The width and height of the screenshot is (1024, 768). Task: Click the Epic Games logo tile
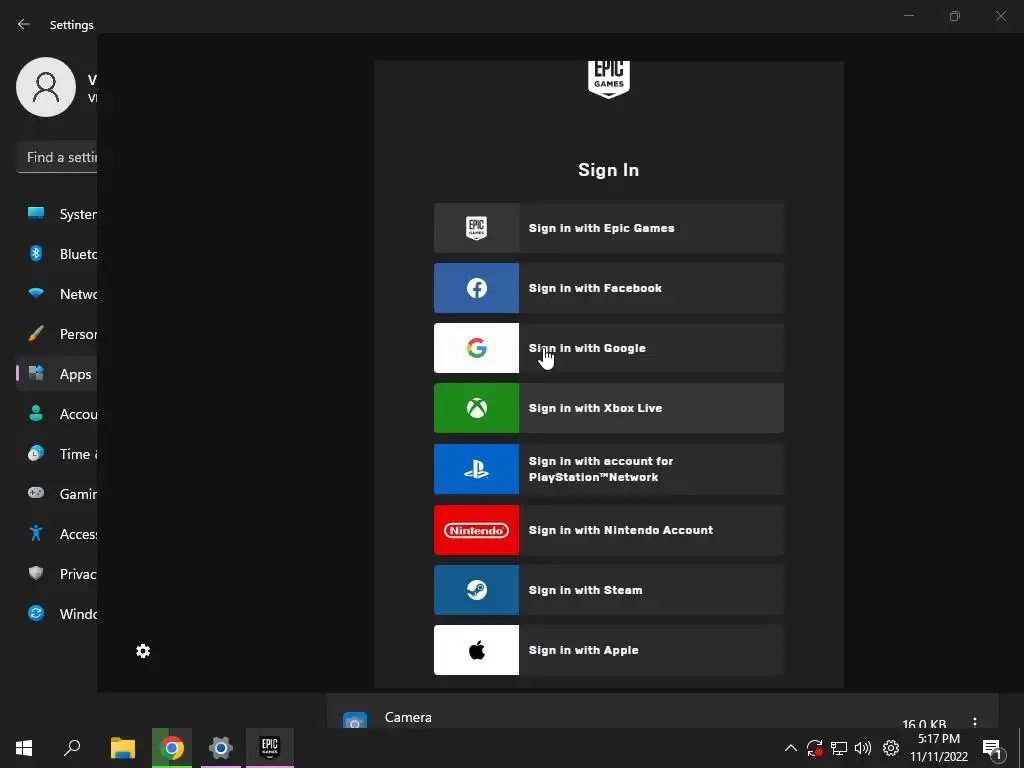click(477, 228)
